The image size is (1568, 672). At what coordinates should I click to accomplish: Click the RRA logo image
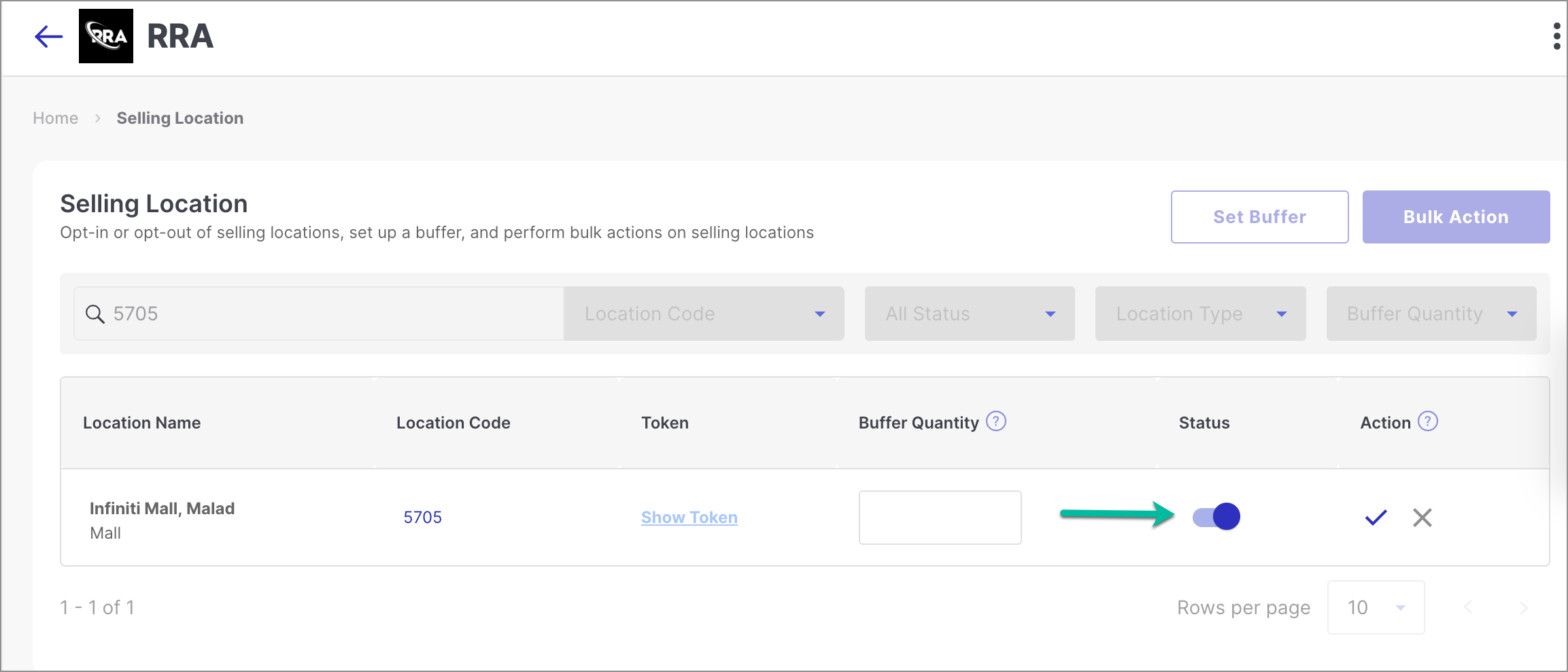tap(106, 36)
